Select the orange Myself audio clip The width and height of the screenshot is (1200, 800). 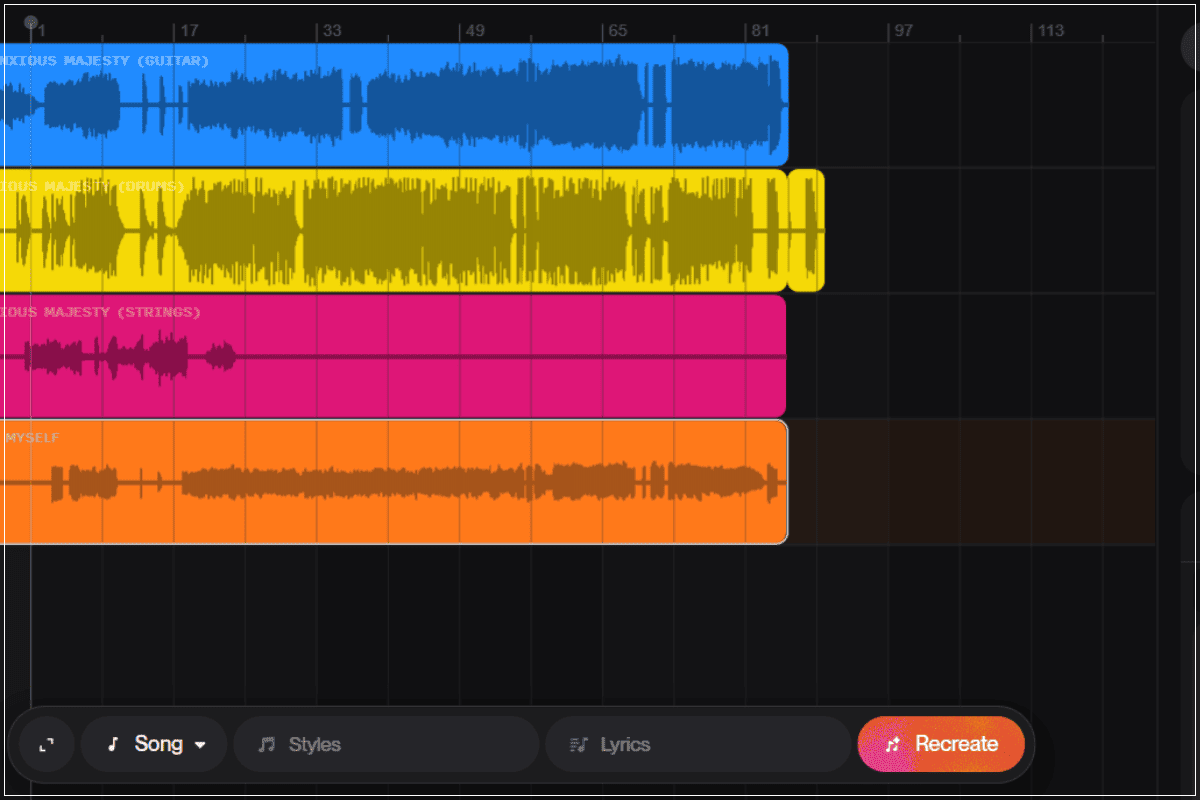[400, 482]
